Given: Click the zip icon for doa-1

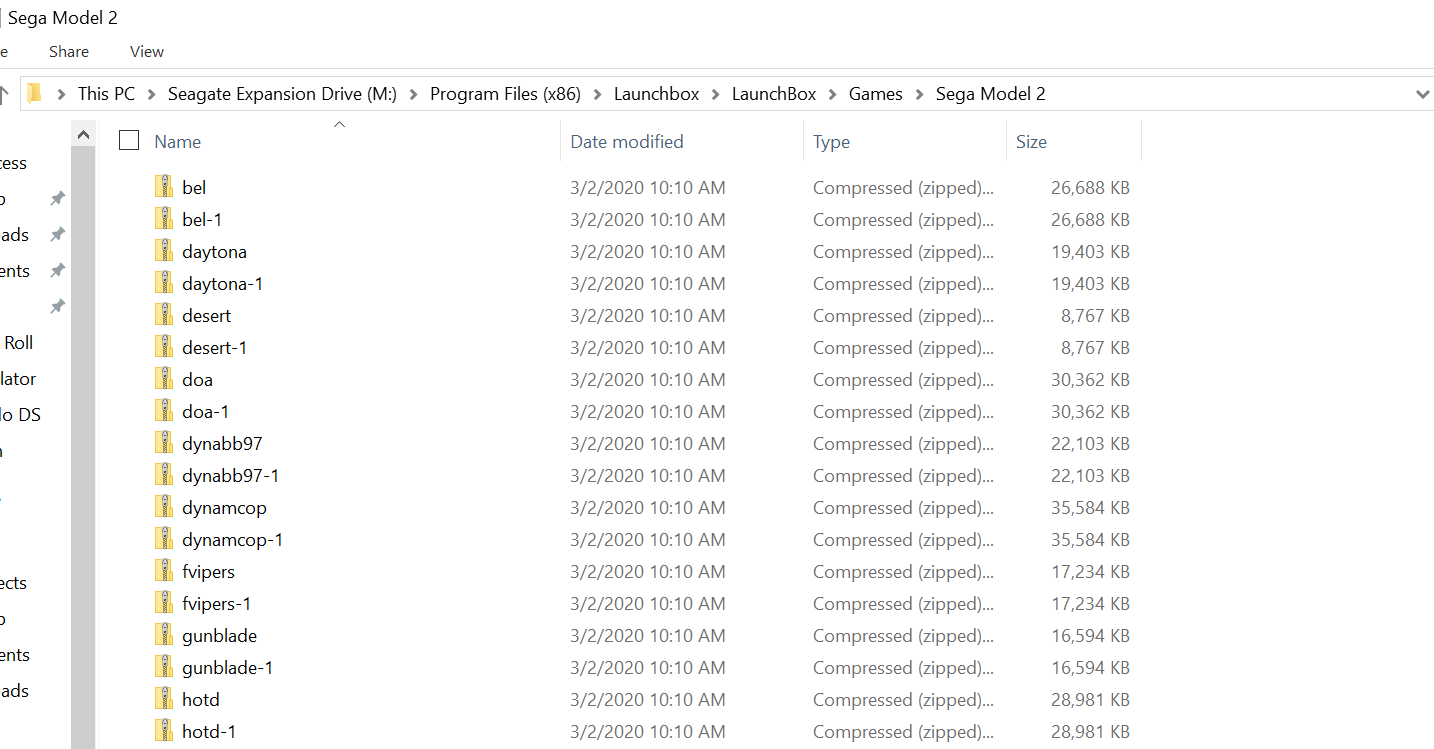Looking at the screenshot, I should (164, 411).
